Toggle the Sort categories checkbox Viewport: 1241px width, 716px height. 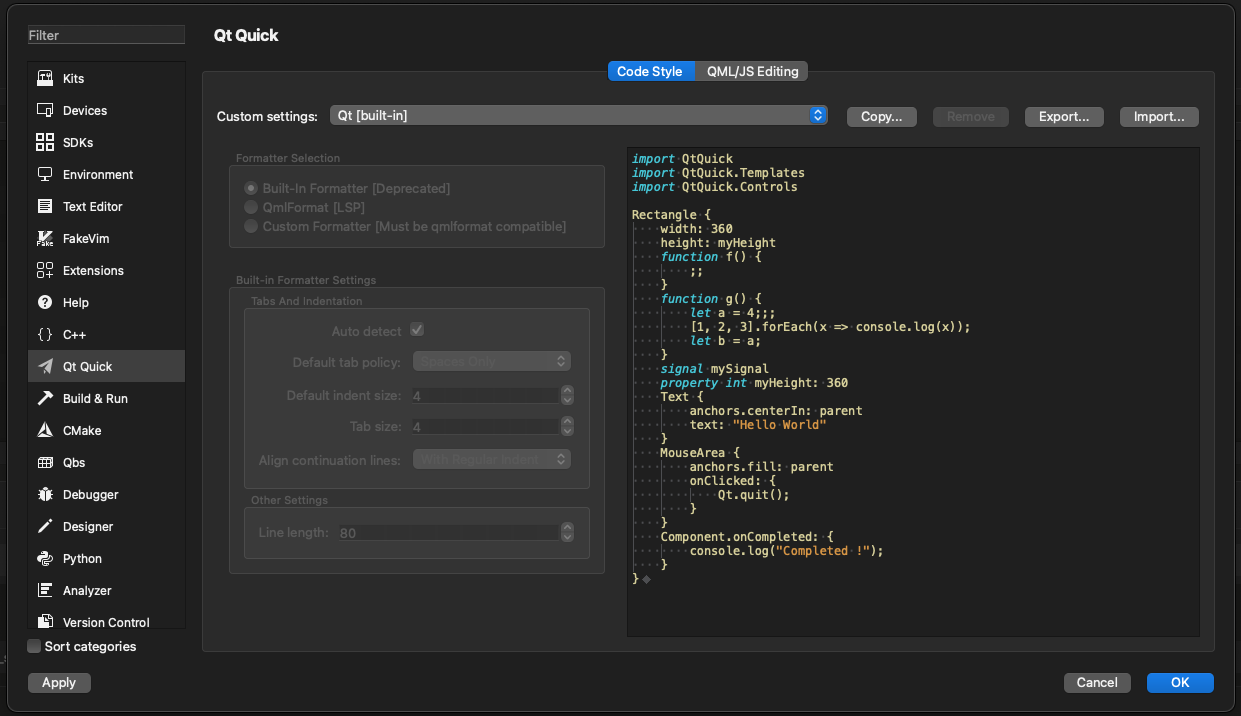point(34,646)
